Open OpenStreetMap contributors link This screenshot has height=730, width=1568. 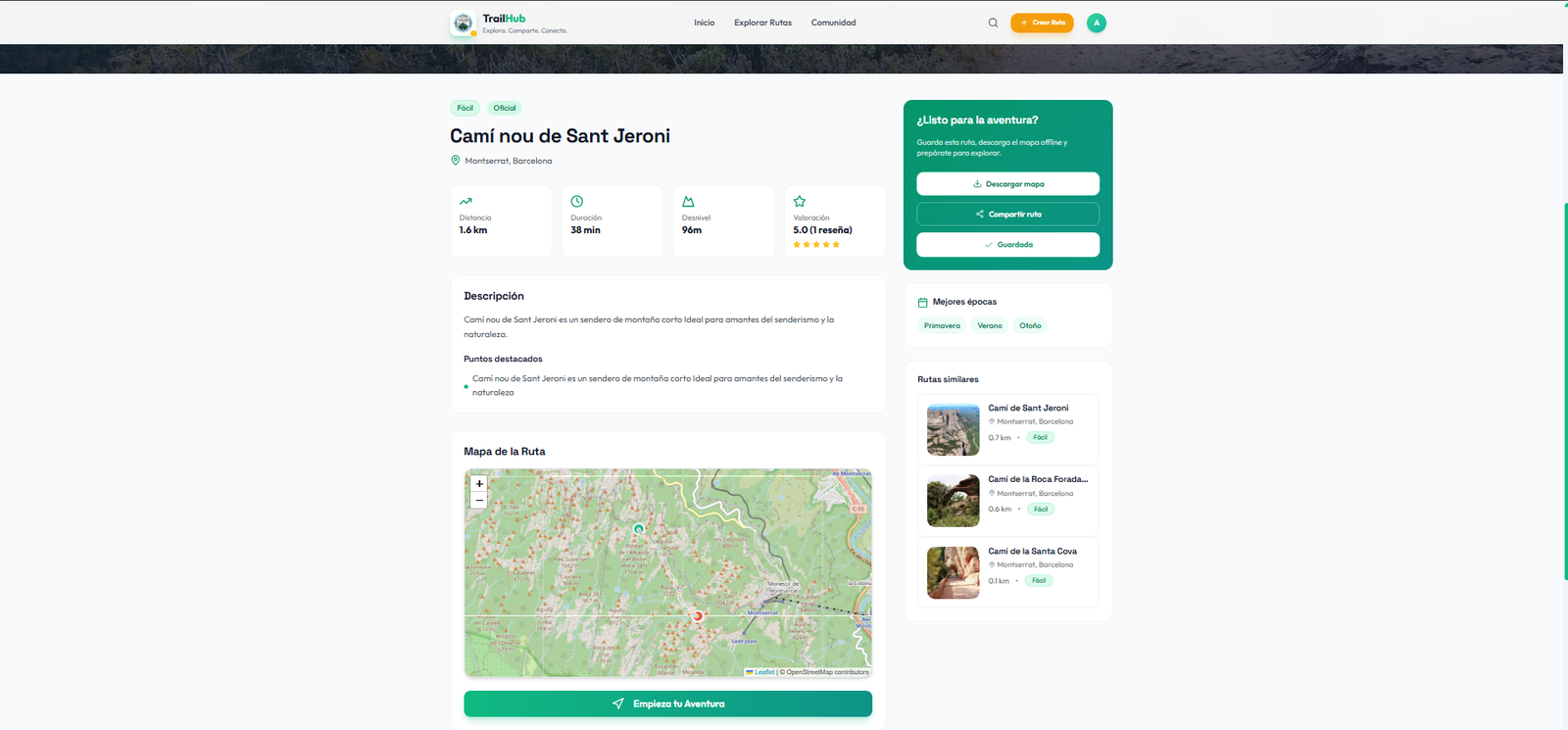point(827,672)
